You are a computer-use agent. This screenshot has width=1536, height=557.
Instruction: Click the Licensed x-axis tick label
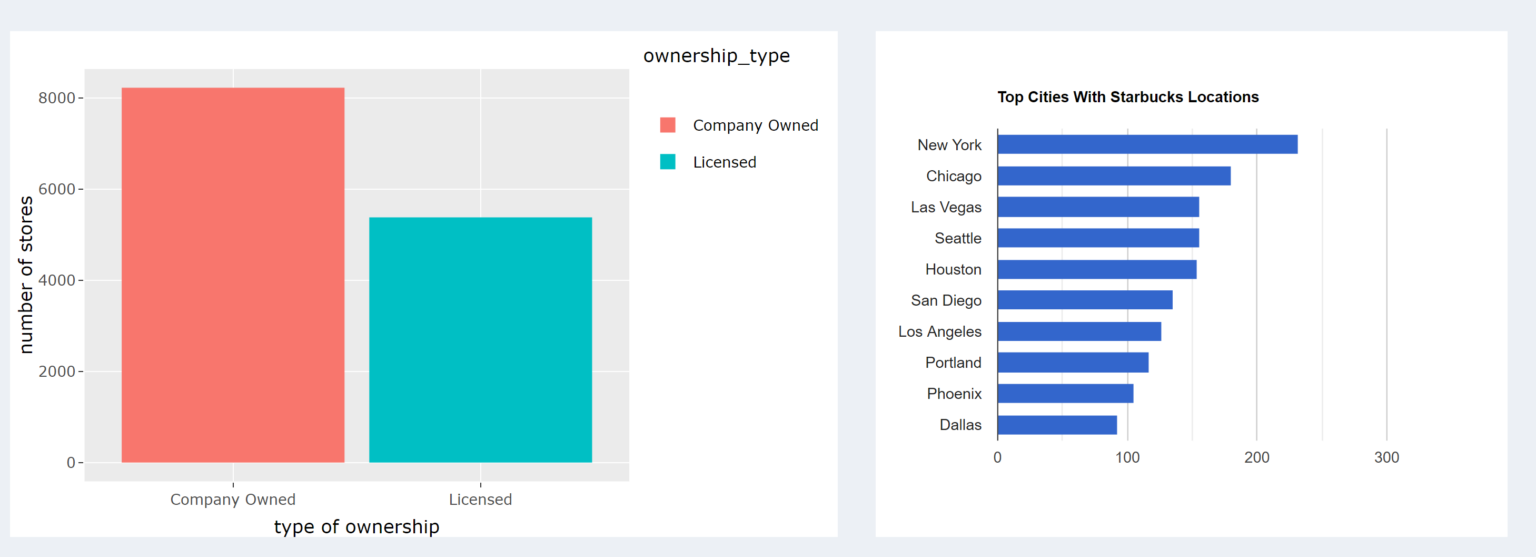[x=480, y=499]
